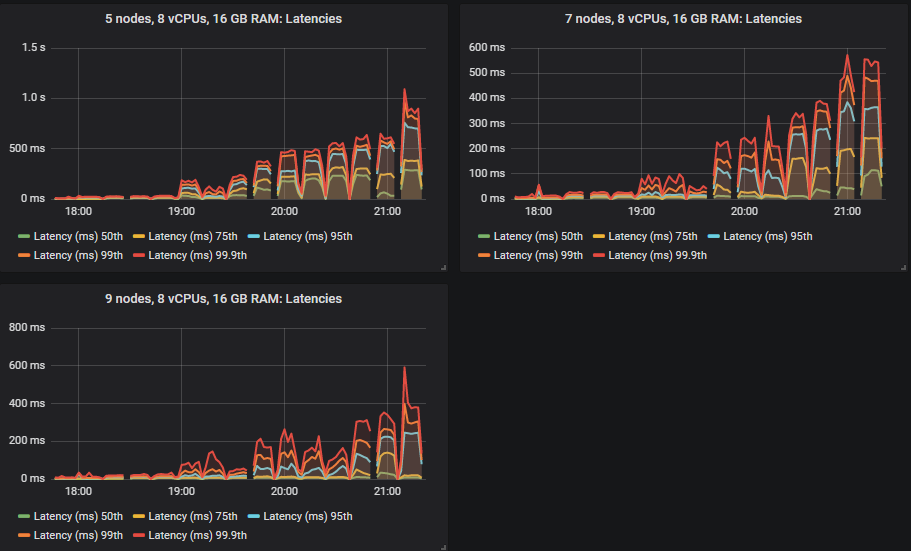911x551 pixels.
Task: Click green 50th color line icon in 9 nodes legend
Action: tap(24, 517)
